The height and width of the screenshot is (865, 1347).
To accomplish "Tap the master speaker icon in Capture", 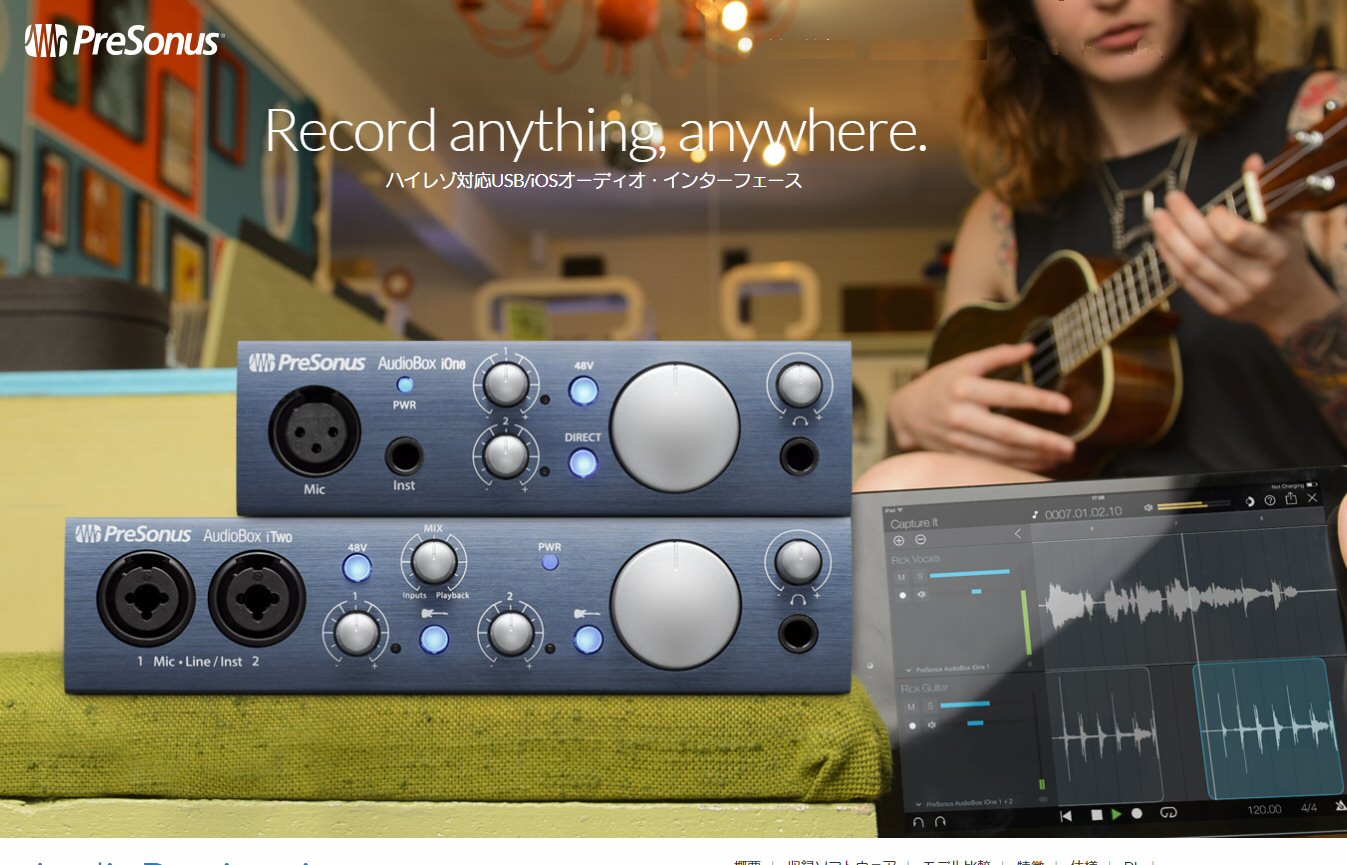I will coord(1148,508).
